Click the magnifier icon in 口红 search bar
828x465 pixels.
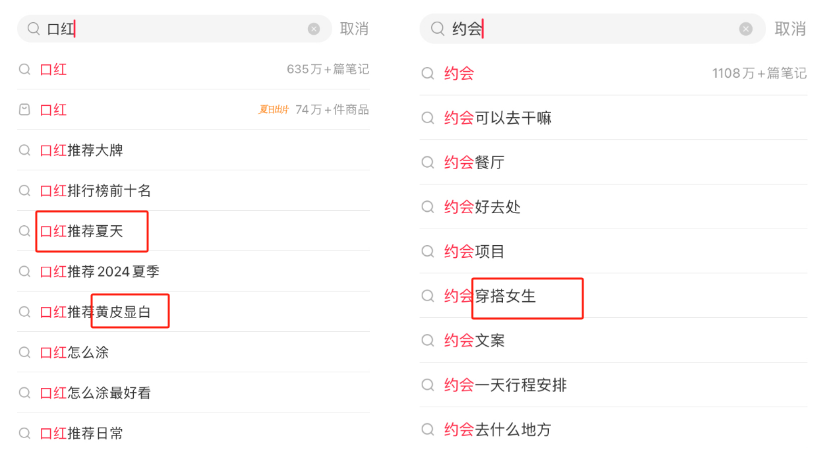[x=33, y=29]
